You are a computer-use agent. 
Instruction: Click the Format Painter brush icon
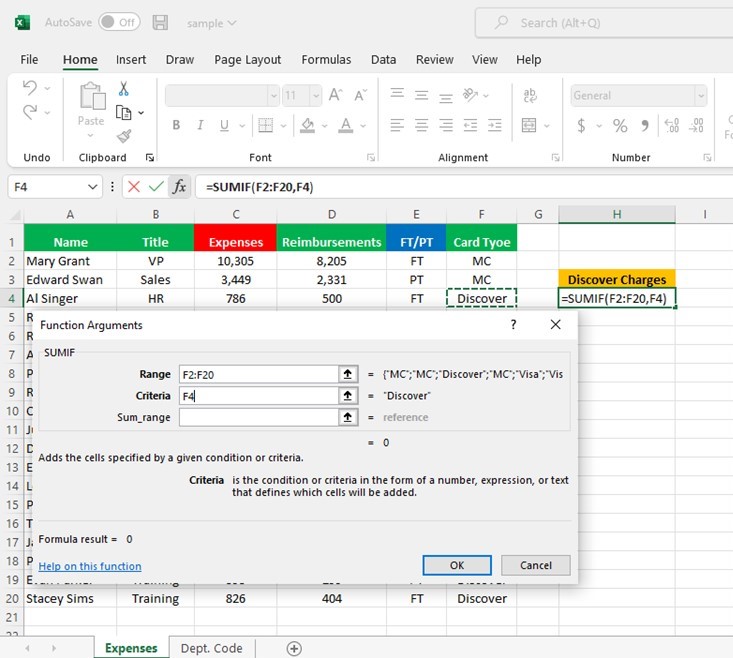coord(123,136)
